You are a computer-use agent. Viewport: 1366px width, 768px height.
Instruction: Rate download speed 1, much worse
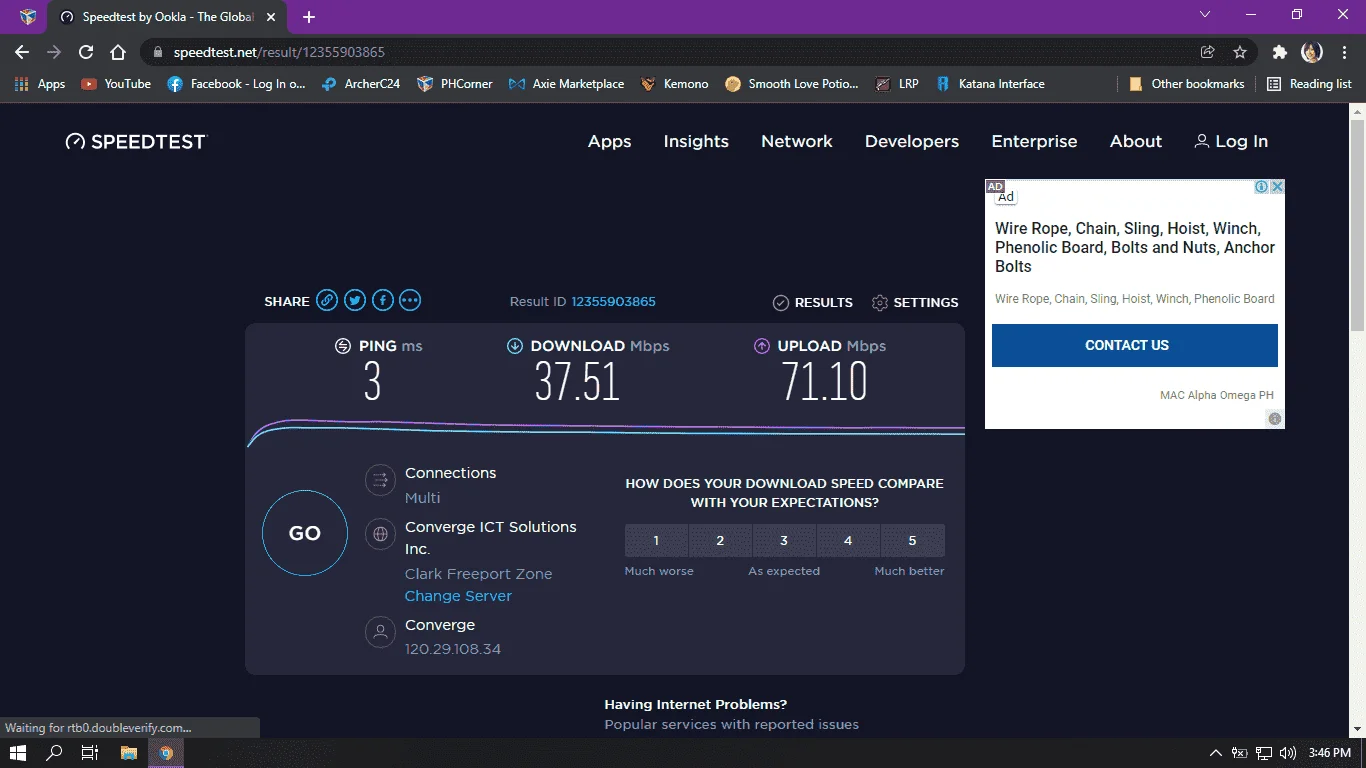click(656, 540)
